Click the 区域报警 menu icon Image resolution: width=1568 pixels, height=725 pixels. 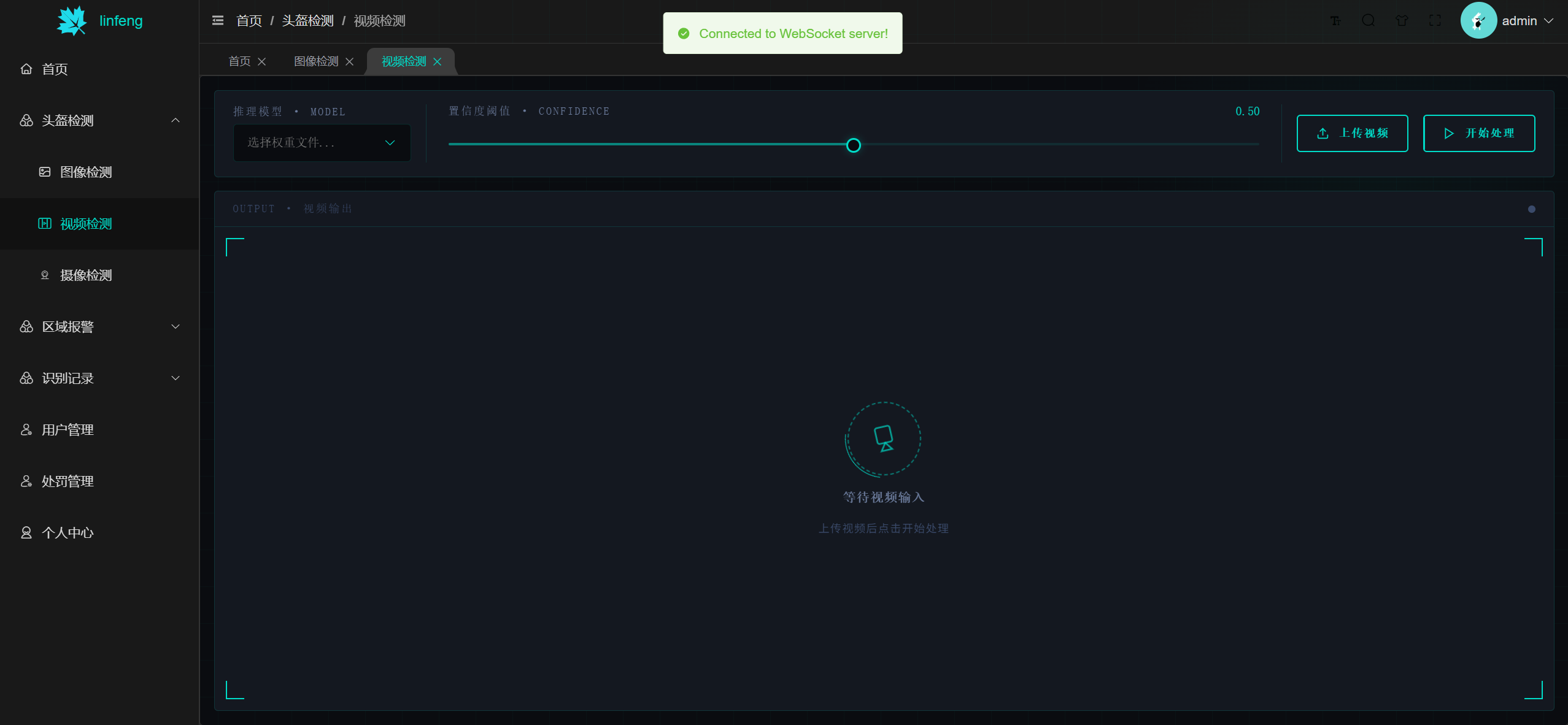26,326
